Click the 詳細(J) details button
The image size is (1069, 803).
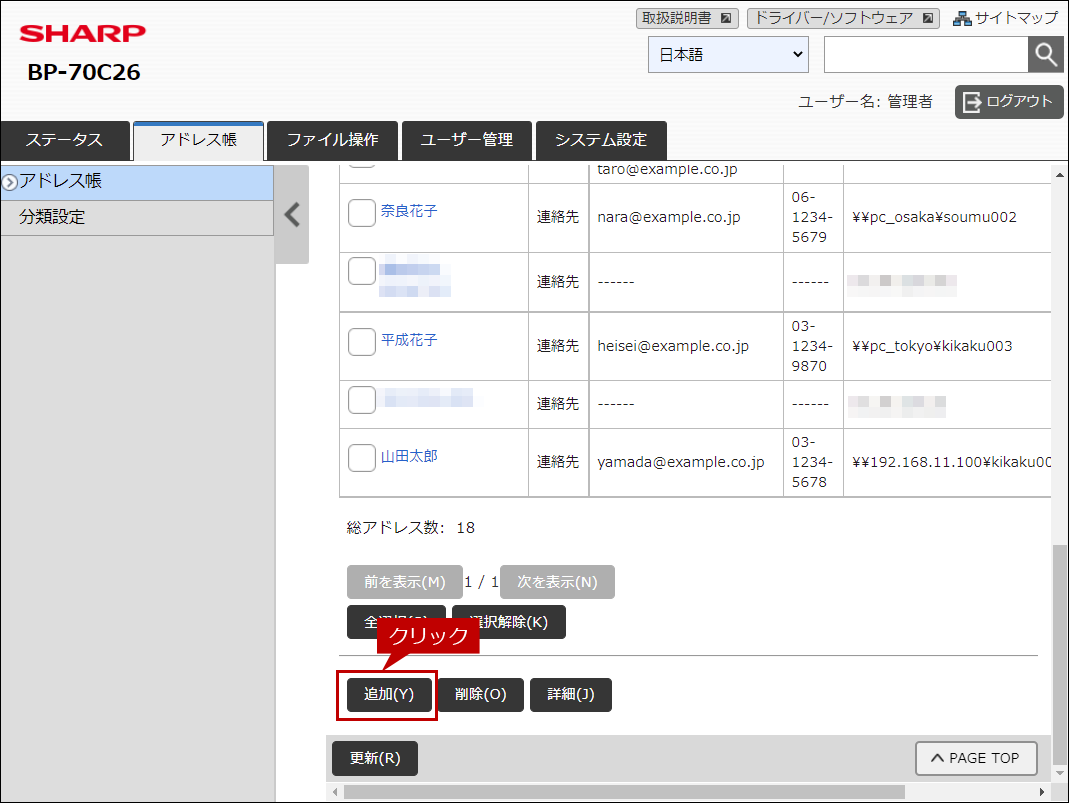(571, 695)
